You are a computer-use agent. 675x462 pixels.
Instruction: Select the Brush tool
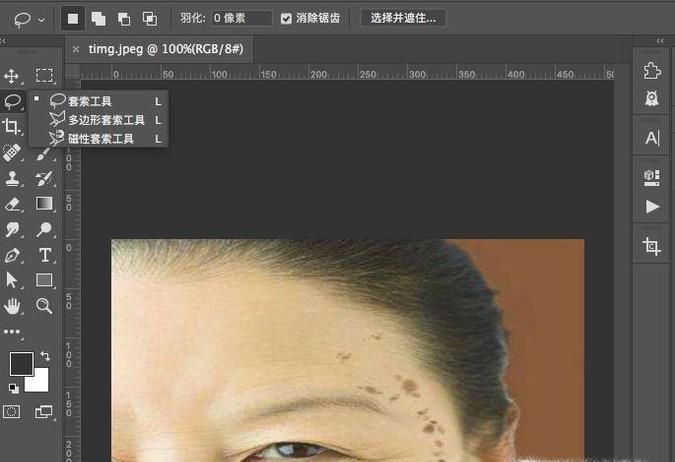(x=44, y=153)
